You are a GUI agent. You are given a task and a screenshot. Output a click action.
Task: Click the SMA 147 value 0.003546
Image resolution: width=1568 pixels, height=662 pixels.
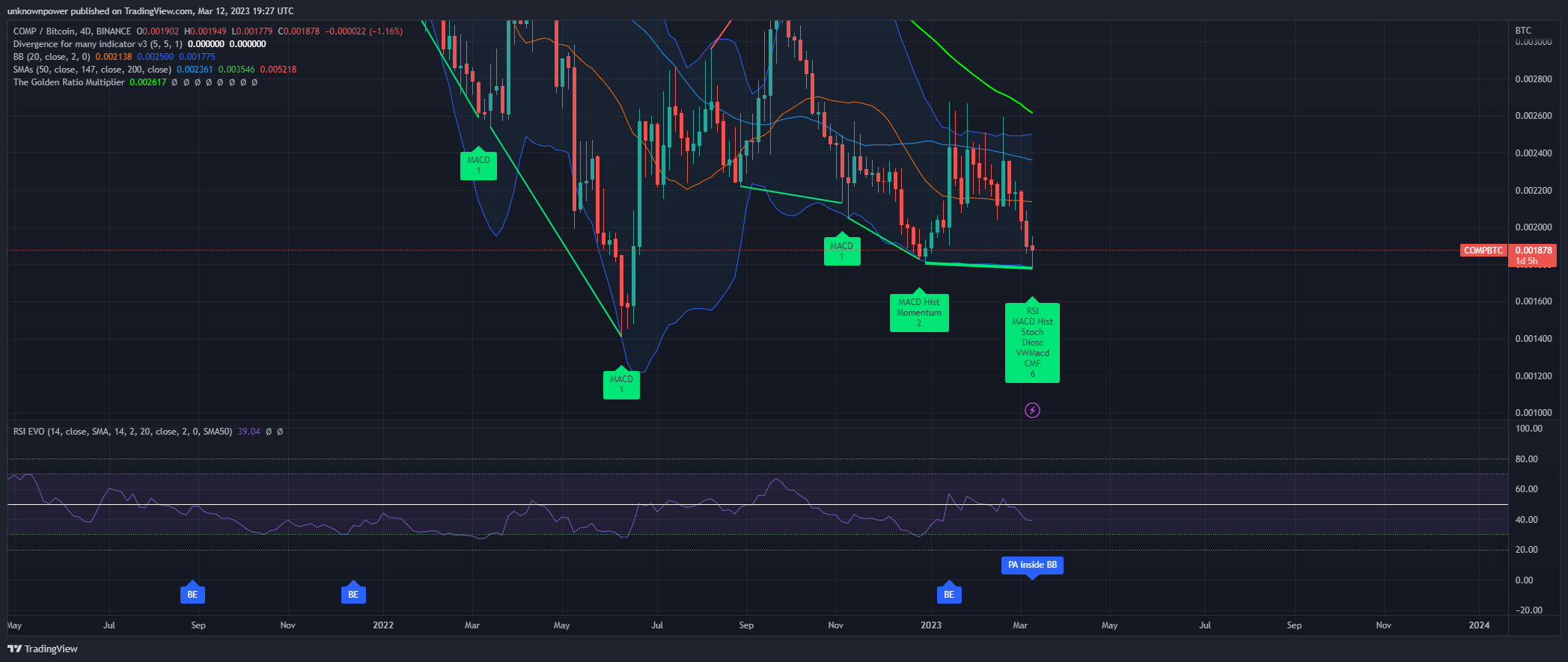pyautogui.click(x=237, y=70)
